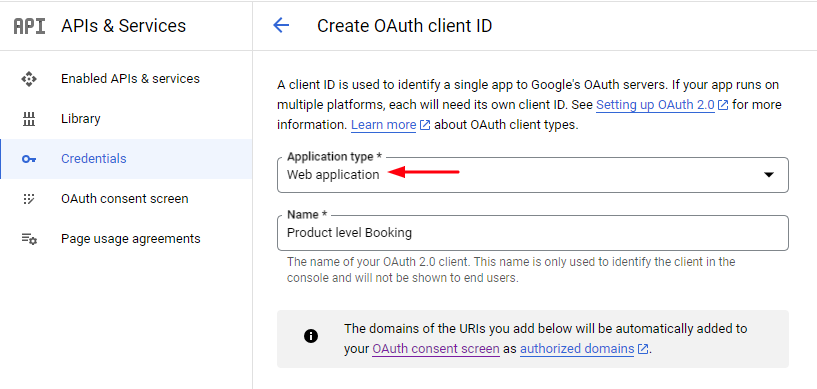Click the Name field helper text

[x=511, y=270]
